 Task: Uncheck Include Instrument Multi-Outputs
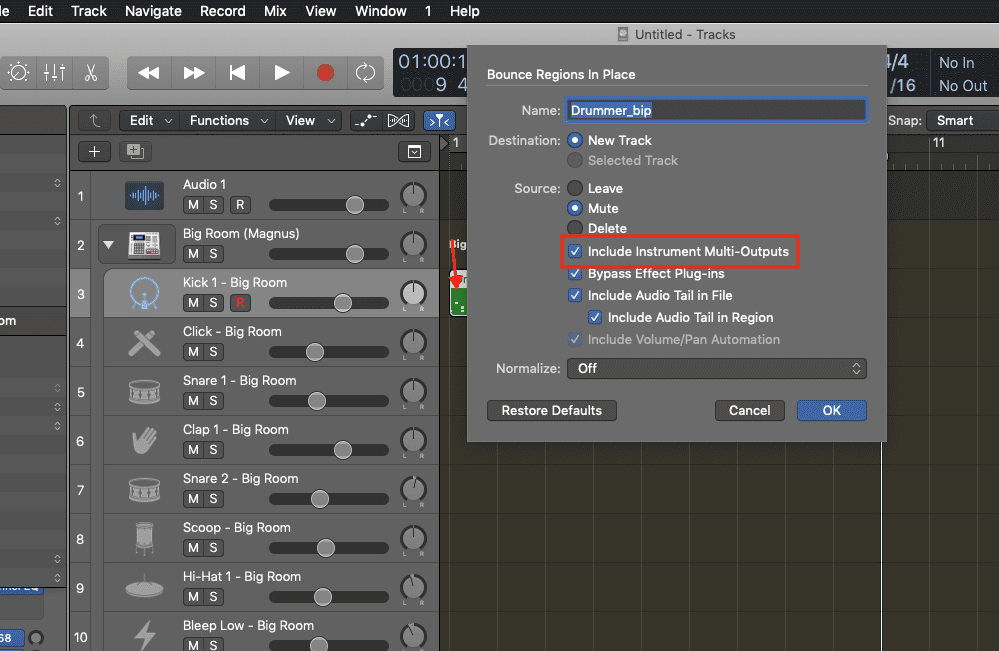click(575, 251)
